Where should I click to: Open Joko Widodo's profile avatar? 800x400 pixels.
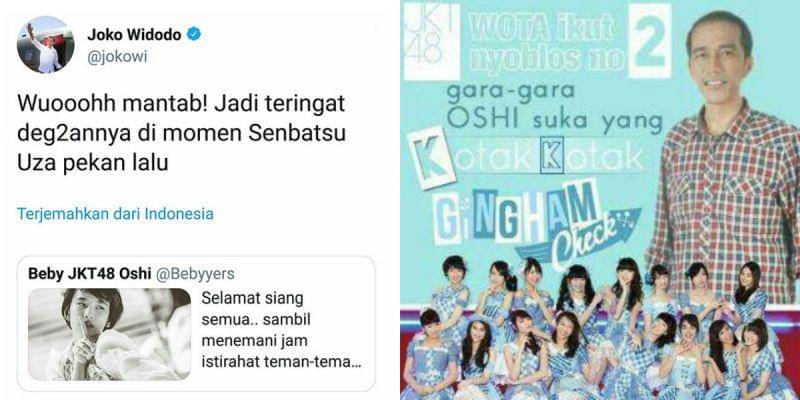coord(45,45)
